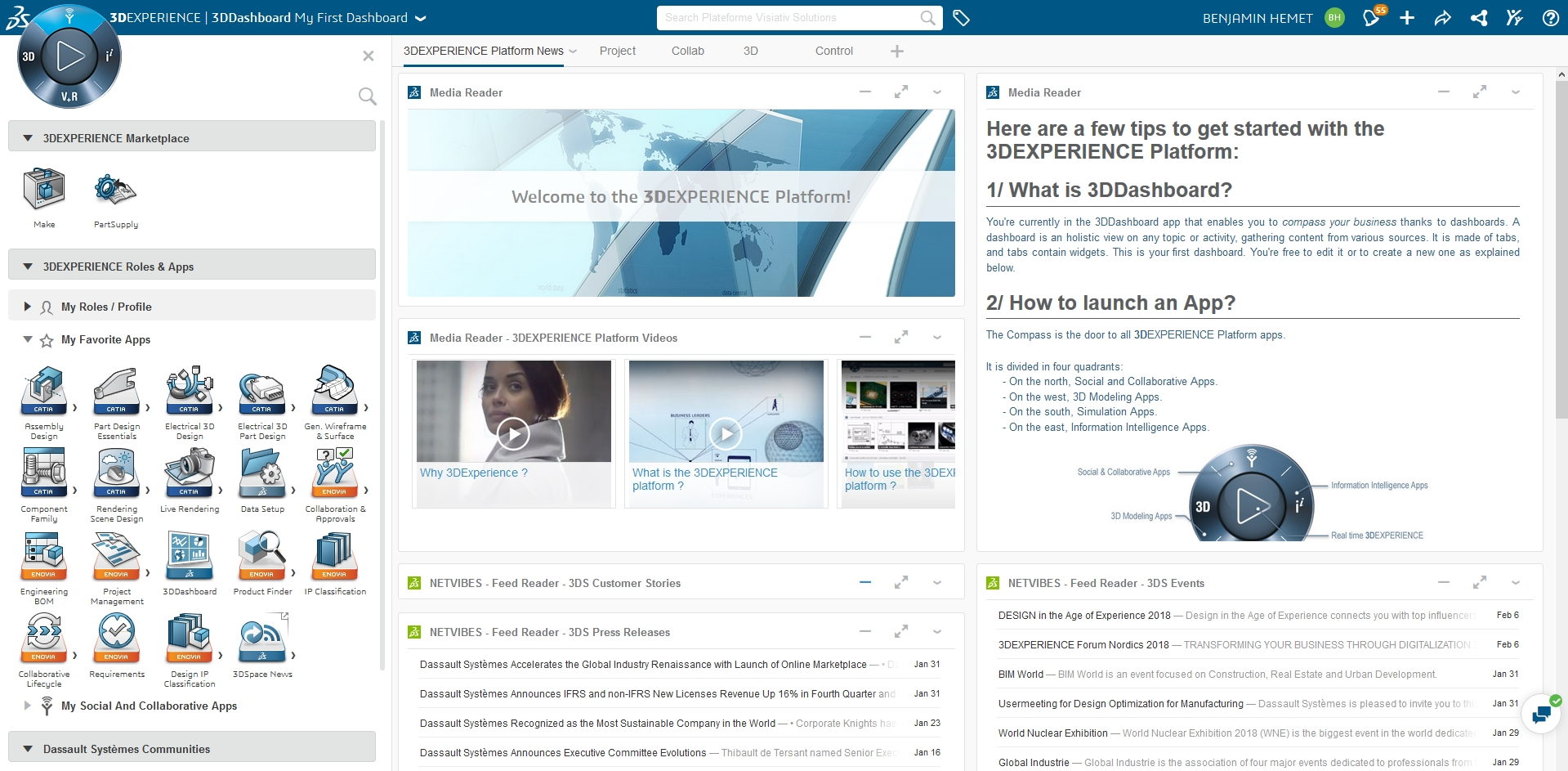Viewport: 1568px width, 771px height.
Task: Launch Assembly Design app
Action: click(43, 391)
